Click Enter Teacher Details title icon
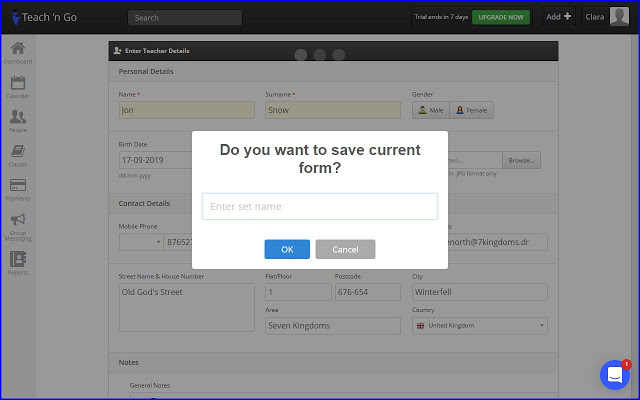 118,51
